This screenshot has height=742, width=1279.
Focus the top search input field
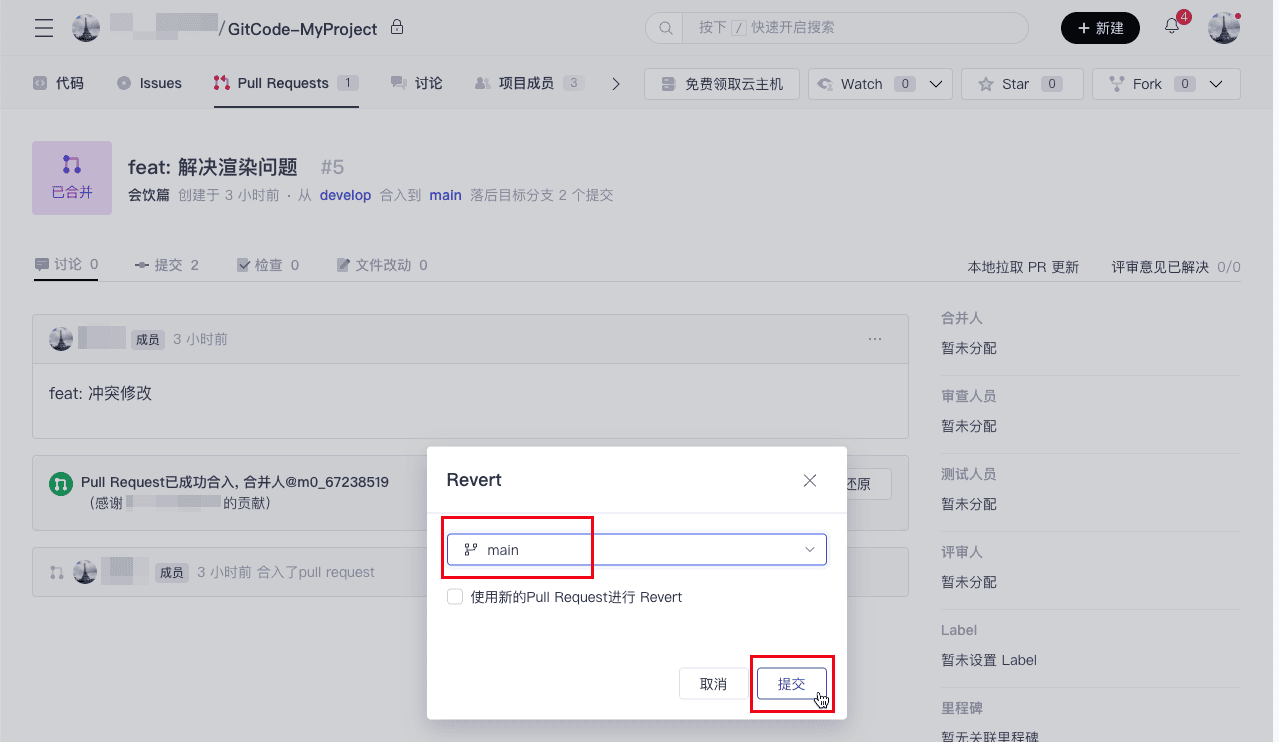[850, 28]
